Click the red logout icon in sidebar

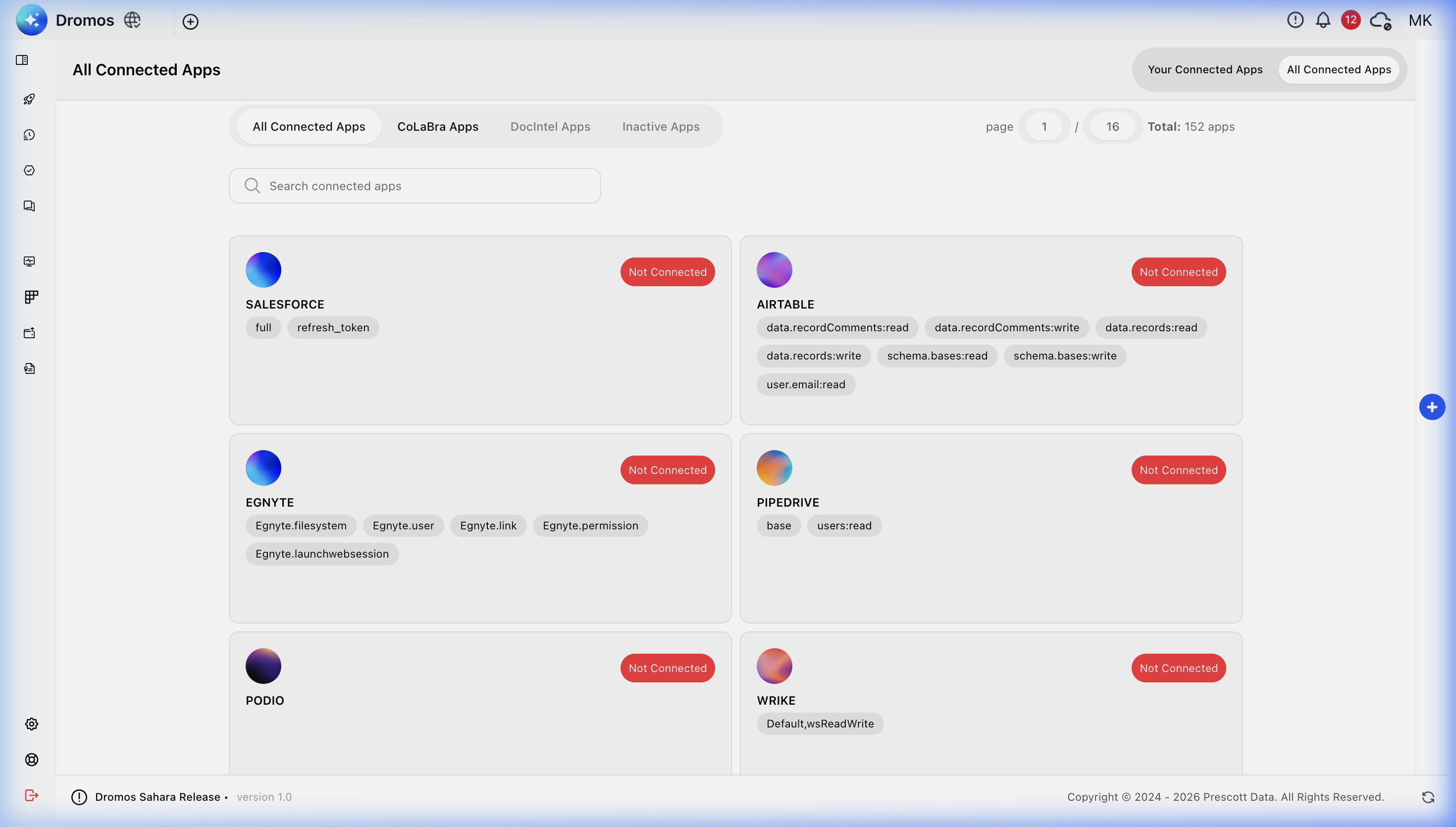(31, 795)
